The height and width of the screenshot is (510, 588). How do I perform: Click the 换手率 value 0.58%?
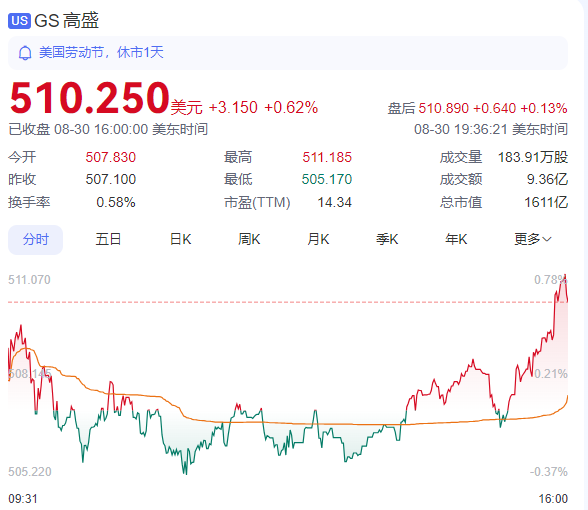coord(116,202)
